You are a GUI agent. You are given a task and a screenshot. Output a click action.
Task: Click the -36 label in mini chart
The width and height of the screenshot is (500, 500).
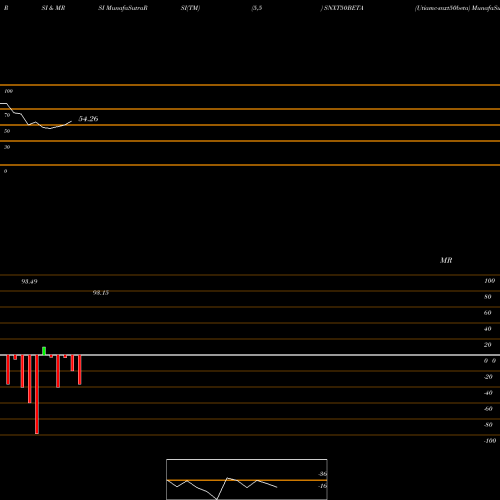click(x=323, y=474)
